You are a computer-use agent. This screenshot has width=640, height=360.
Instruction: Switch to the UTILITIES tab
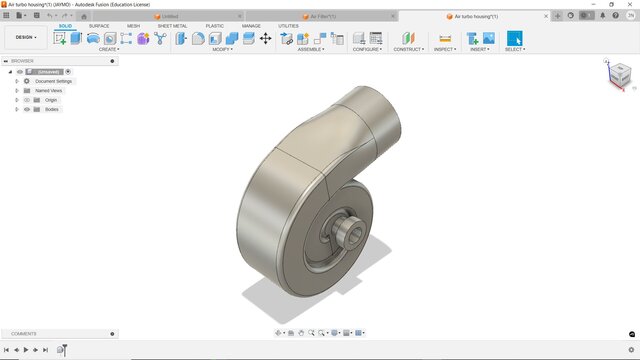[x=289, y=26]
